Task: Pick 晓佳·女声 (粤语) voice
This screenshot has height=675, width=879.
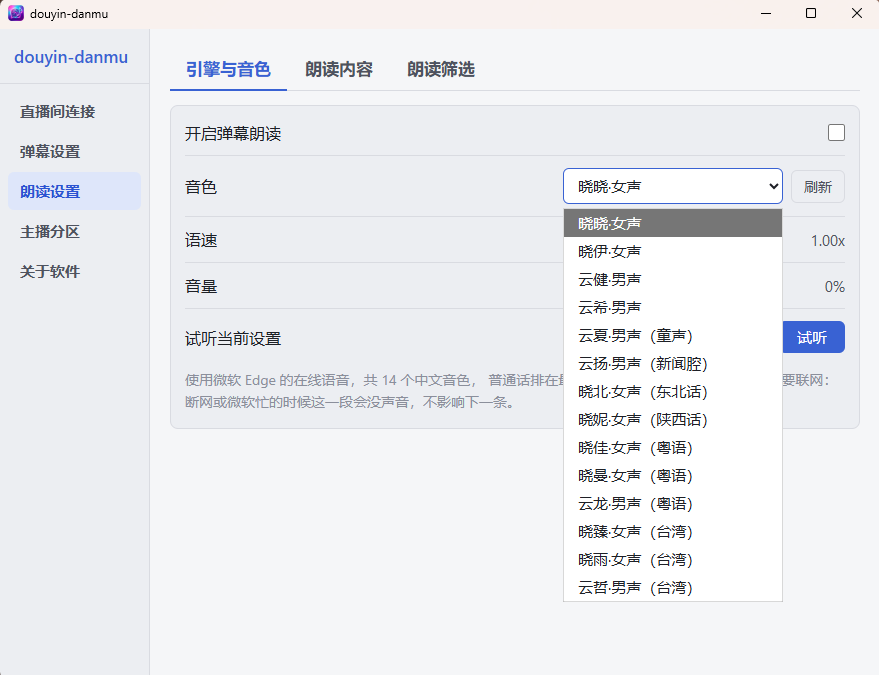Action: [672, 447]
